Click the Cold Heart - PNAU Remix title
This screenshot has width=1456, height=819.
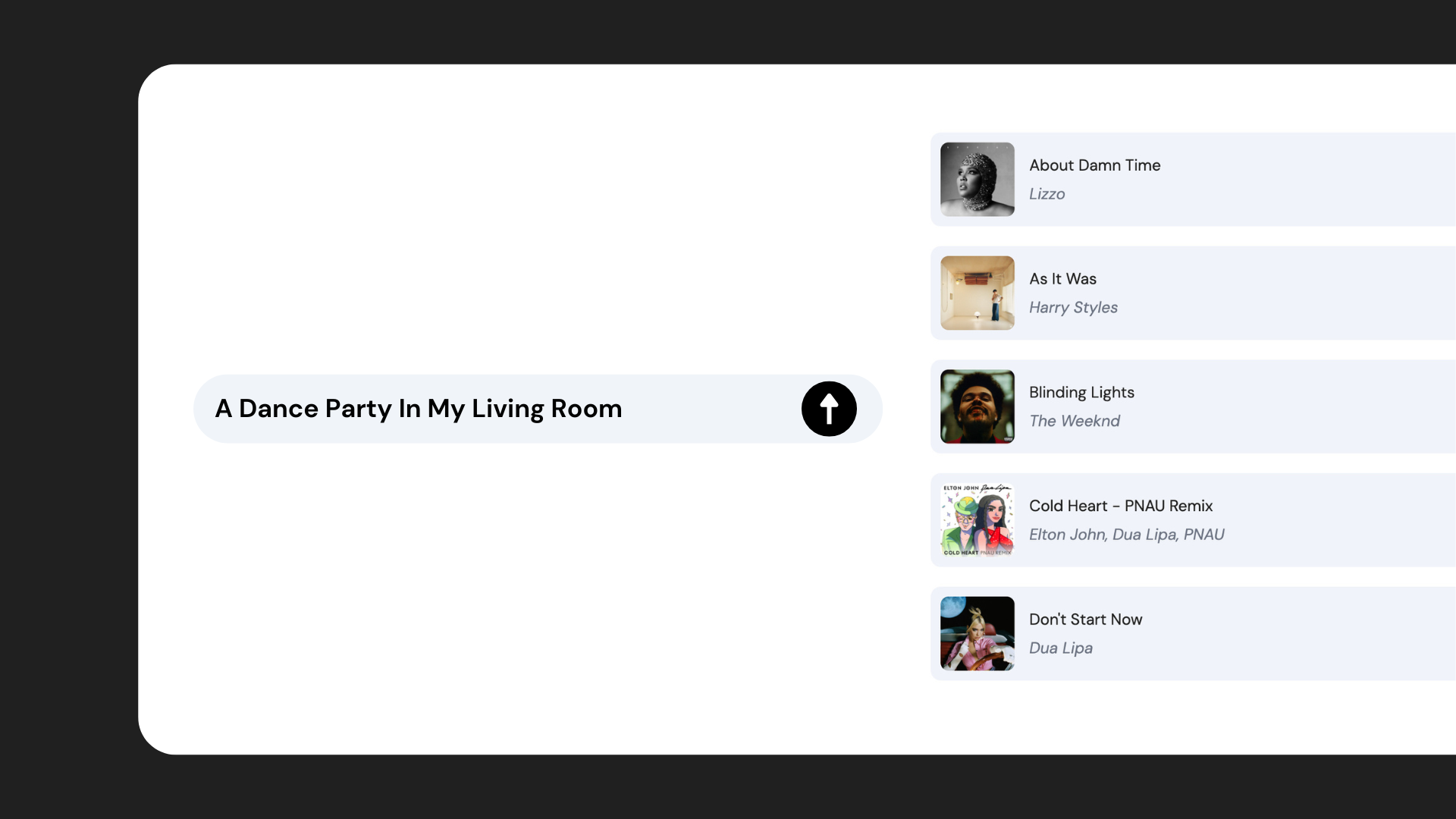pos(1121,506)
